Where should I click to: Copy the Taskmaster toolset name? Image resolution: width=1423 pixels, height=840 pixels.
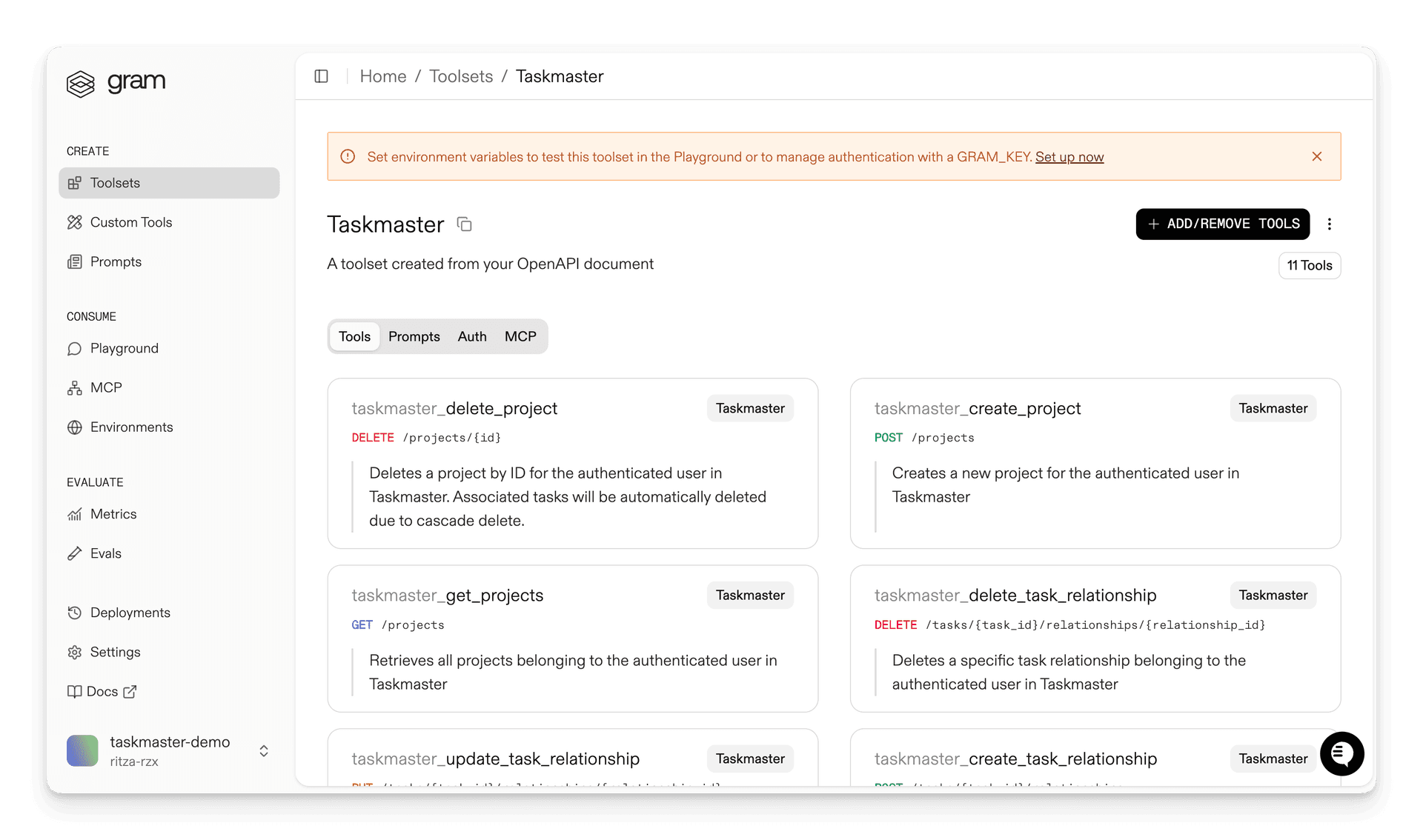[x=465, y=224]
